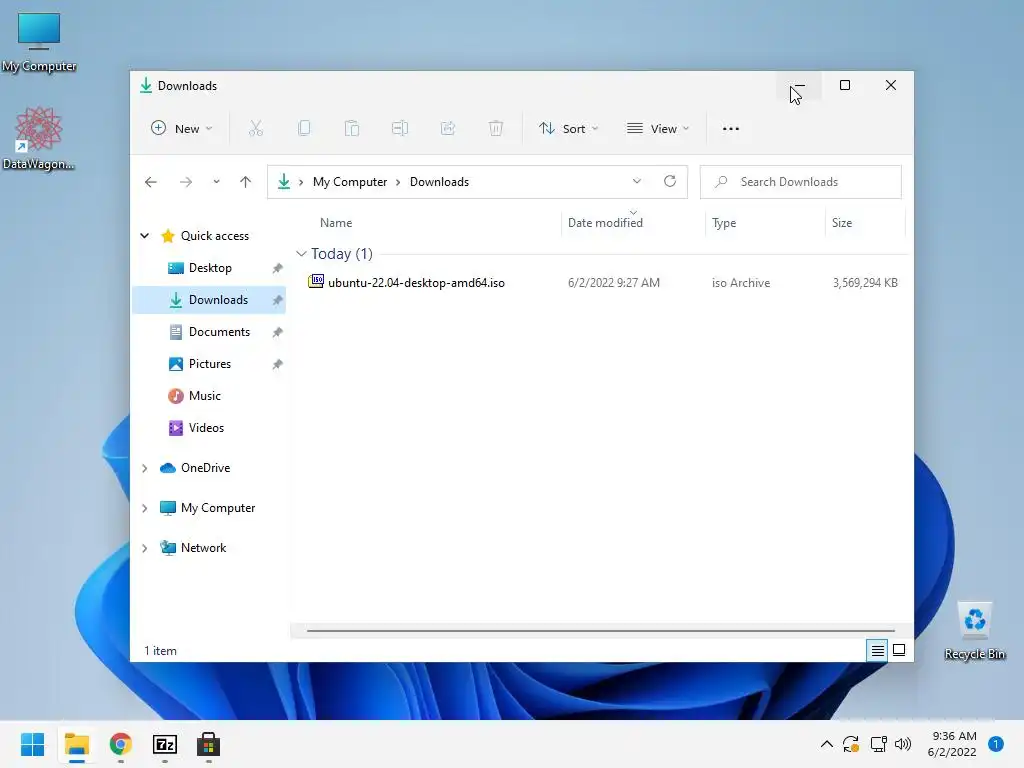This screenshot has width=1024, height=768.
Task: Open the Recycle Bin on desktop
Action: point(975,631)
